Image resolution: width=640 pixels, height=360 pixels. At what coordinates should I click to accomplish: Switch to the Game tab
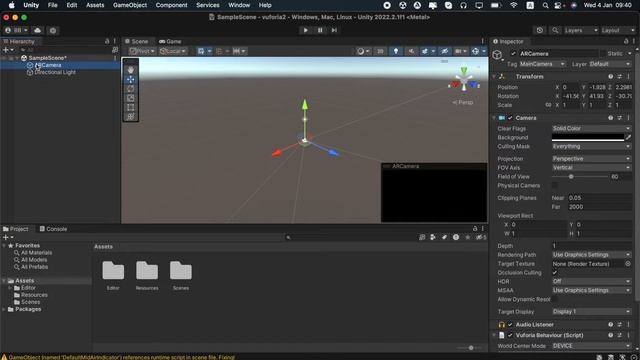[x=170, y=41]
